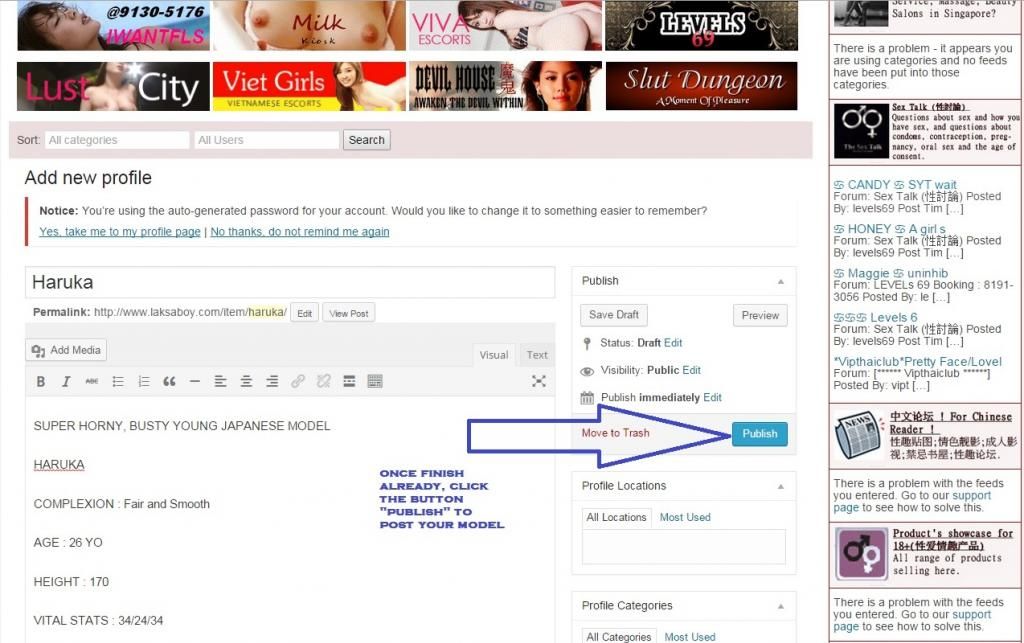Click the underlined HARUKA text in editor
The image size is (1024, 643).
(59, 465)
